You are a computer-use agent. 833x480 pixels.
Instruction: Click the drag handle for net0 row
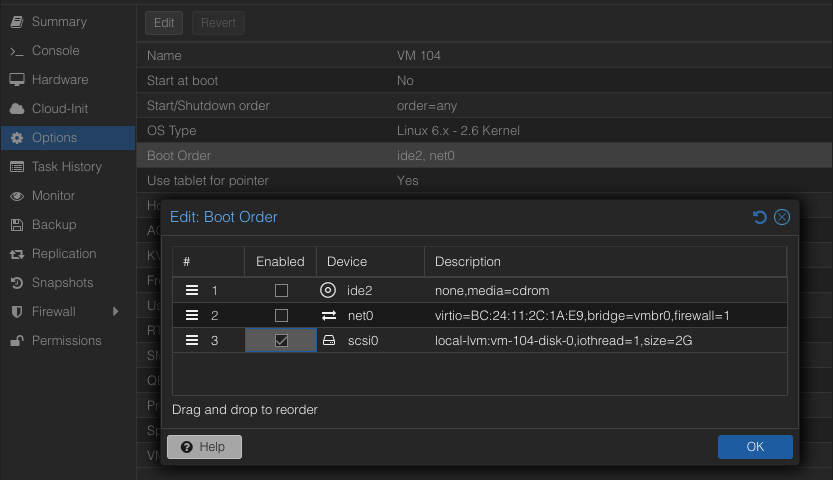[192, 315]
